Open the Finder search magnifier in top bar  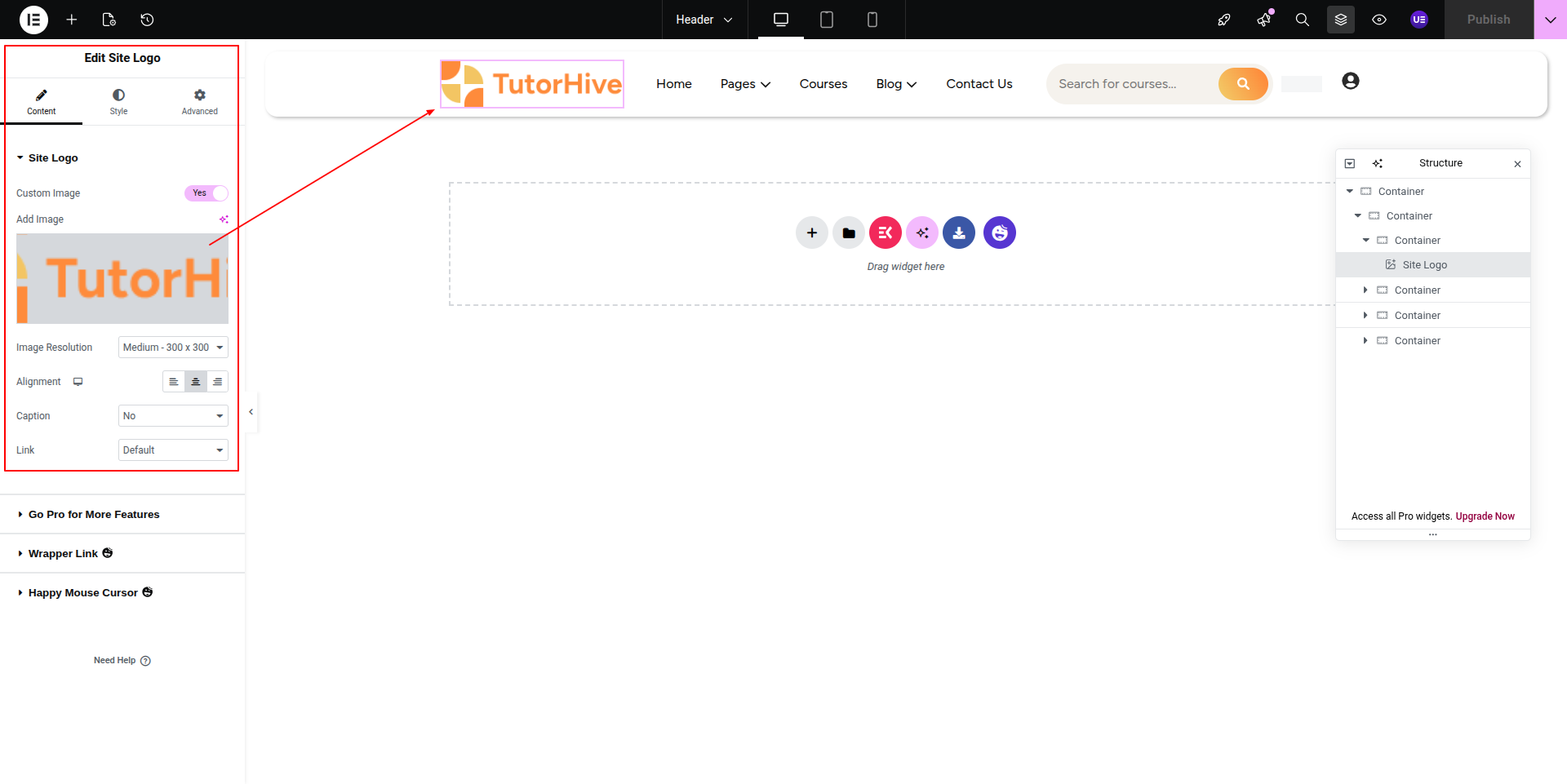click(1302, 20)
